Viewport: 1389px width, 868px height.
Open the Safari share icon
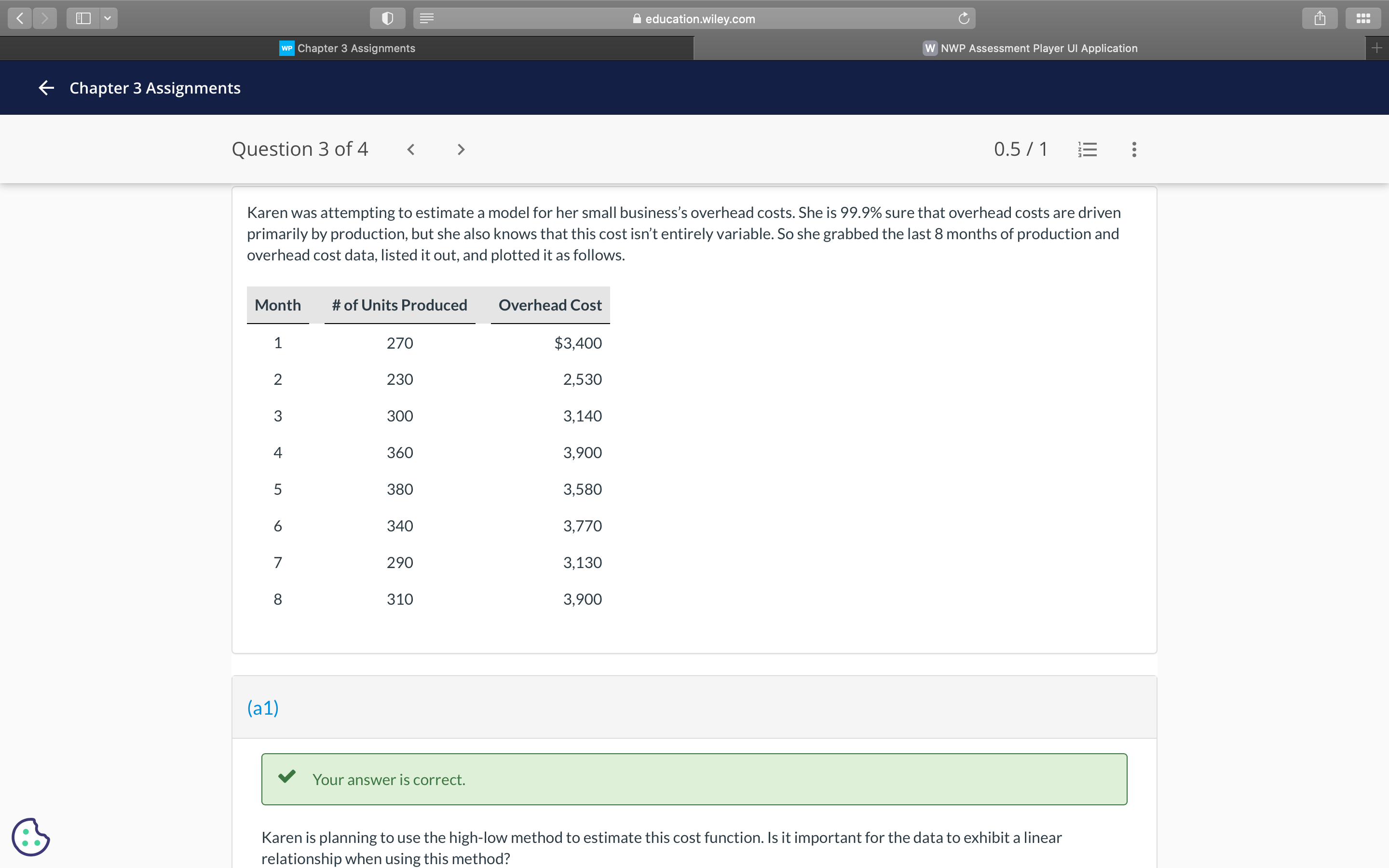pyautogui.click(x=1320, y=18)
